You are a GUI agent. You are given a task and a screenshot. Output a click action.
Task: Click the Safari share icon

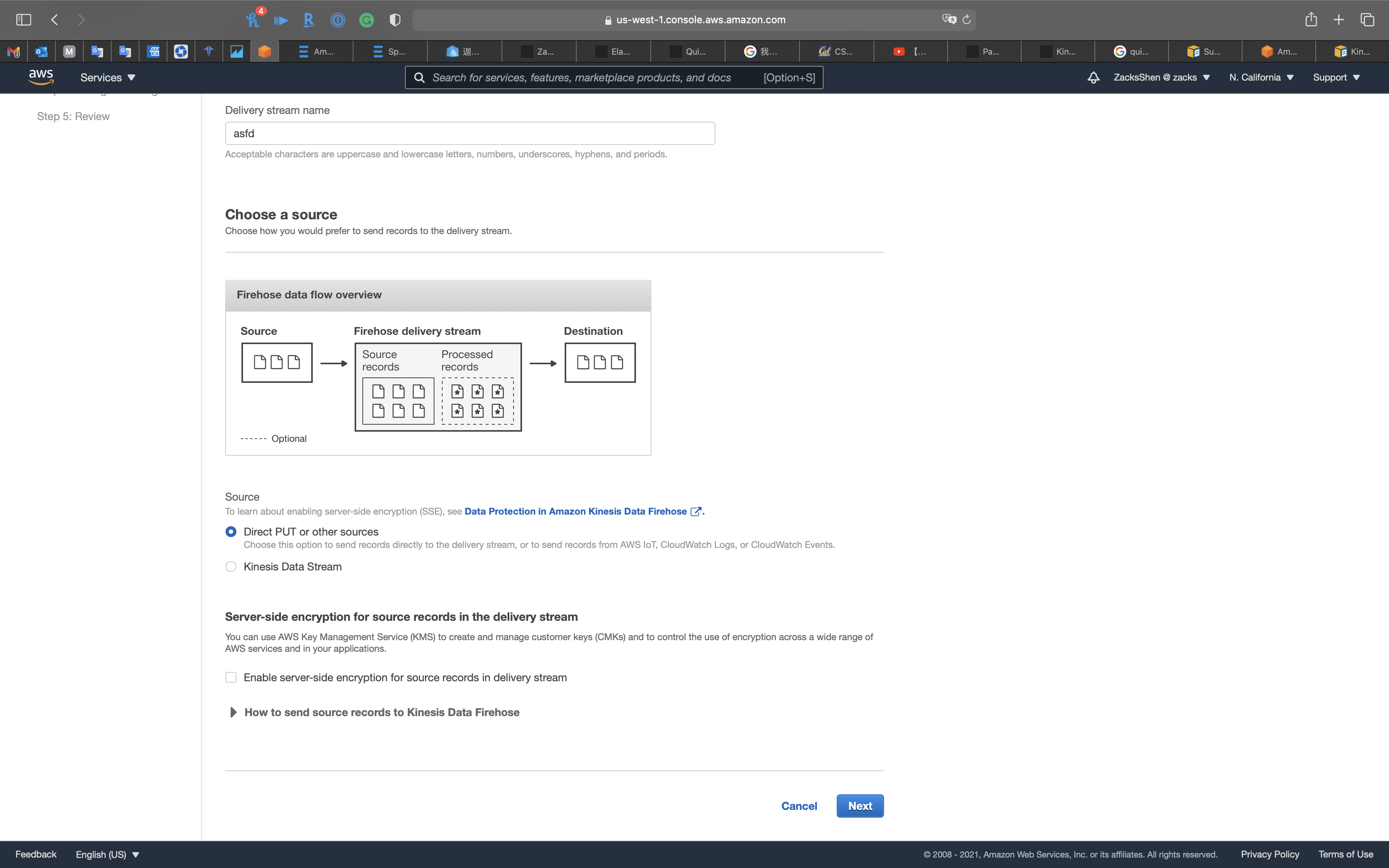click(x=1311, y=19)
